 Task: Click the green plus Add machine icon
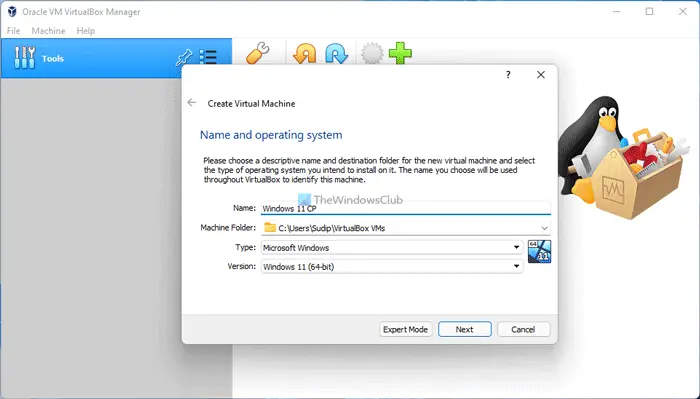(x=400, y=54)
